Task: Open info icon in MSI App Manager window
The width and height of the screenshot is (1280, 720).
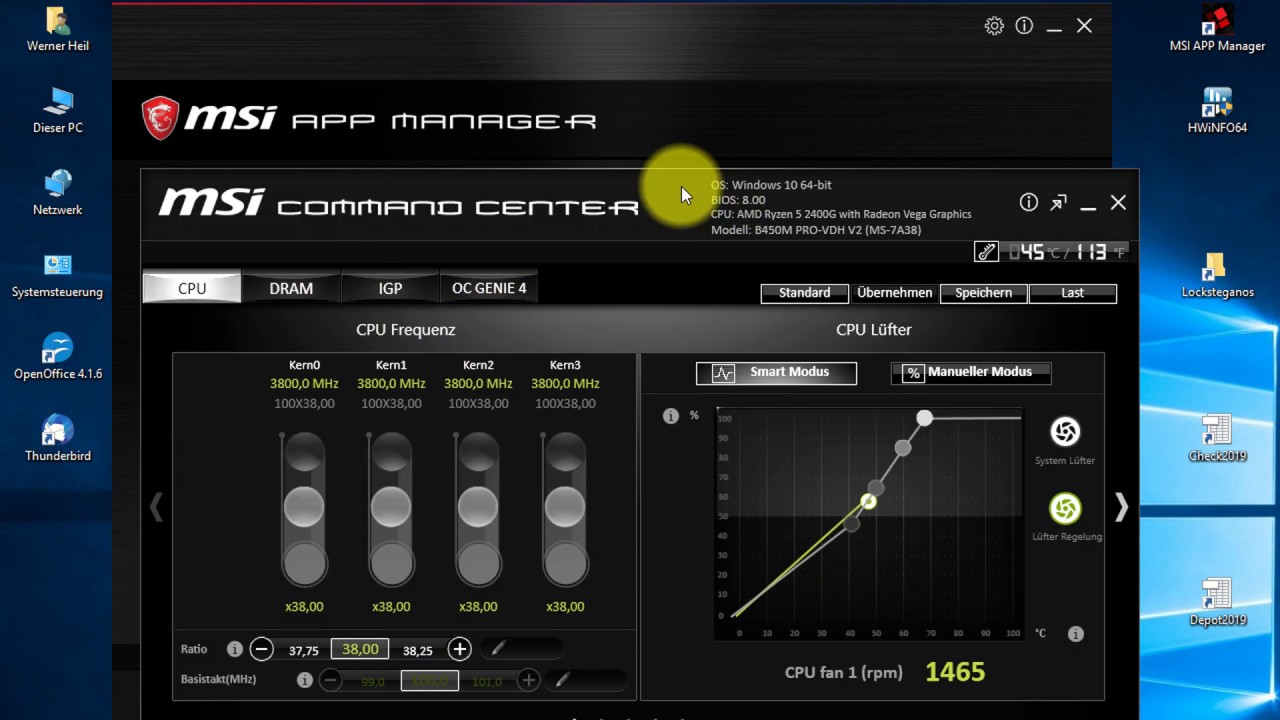Action: coord(1024,26)
